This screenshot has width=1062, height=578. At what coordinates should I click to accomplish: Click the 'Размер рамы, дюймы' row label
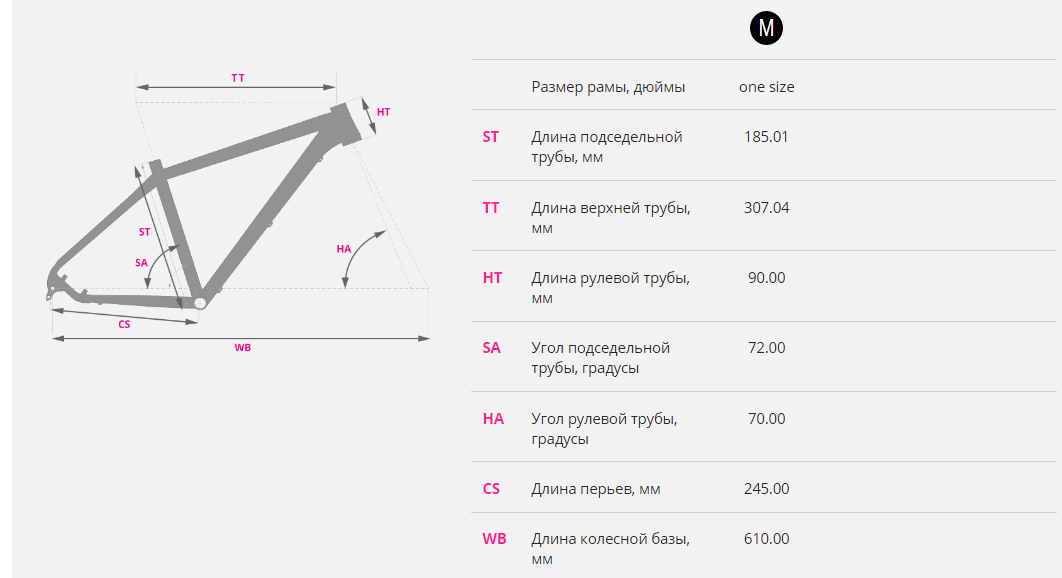tap(608, 87)
